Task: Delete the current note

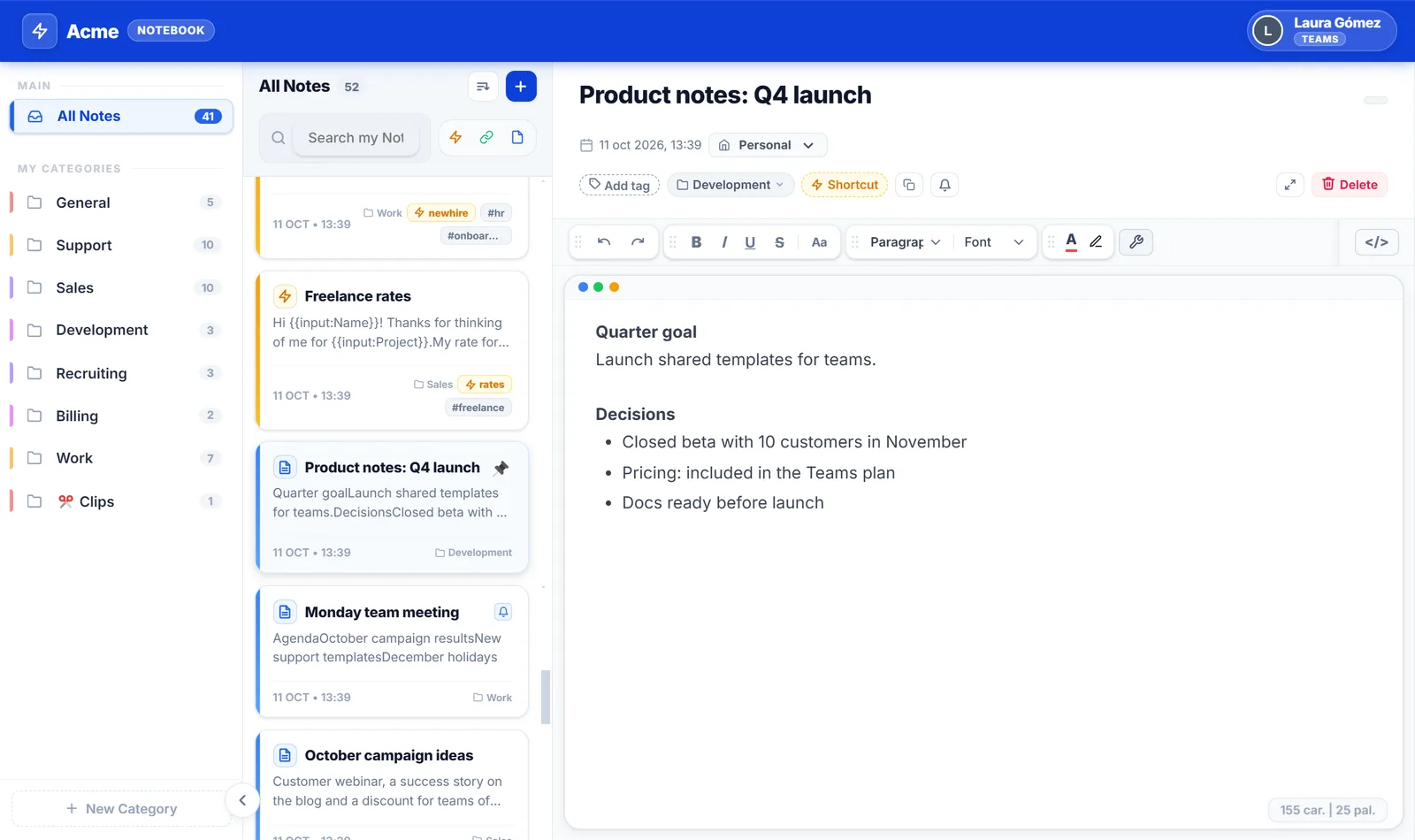Action: click(1350, 185)
